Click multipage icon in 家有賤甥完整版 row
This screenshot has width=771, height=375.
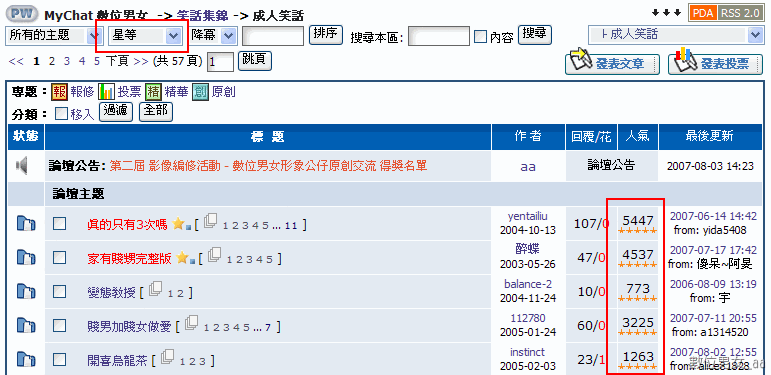pos(215,254)
